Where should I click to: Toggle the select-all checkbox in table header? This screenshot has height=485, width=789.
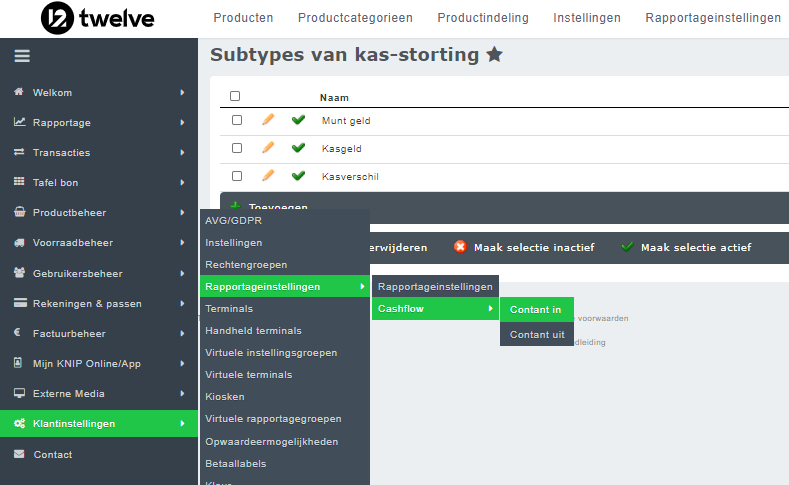point(235,97)
